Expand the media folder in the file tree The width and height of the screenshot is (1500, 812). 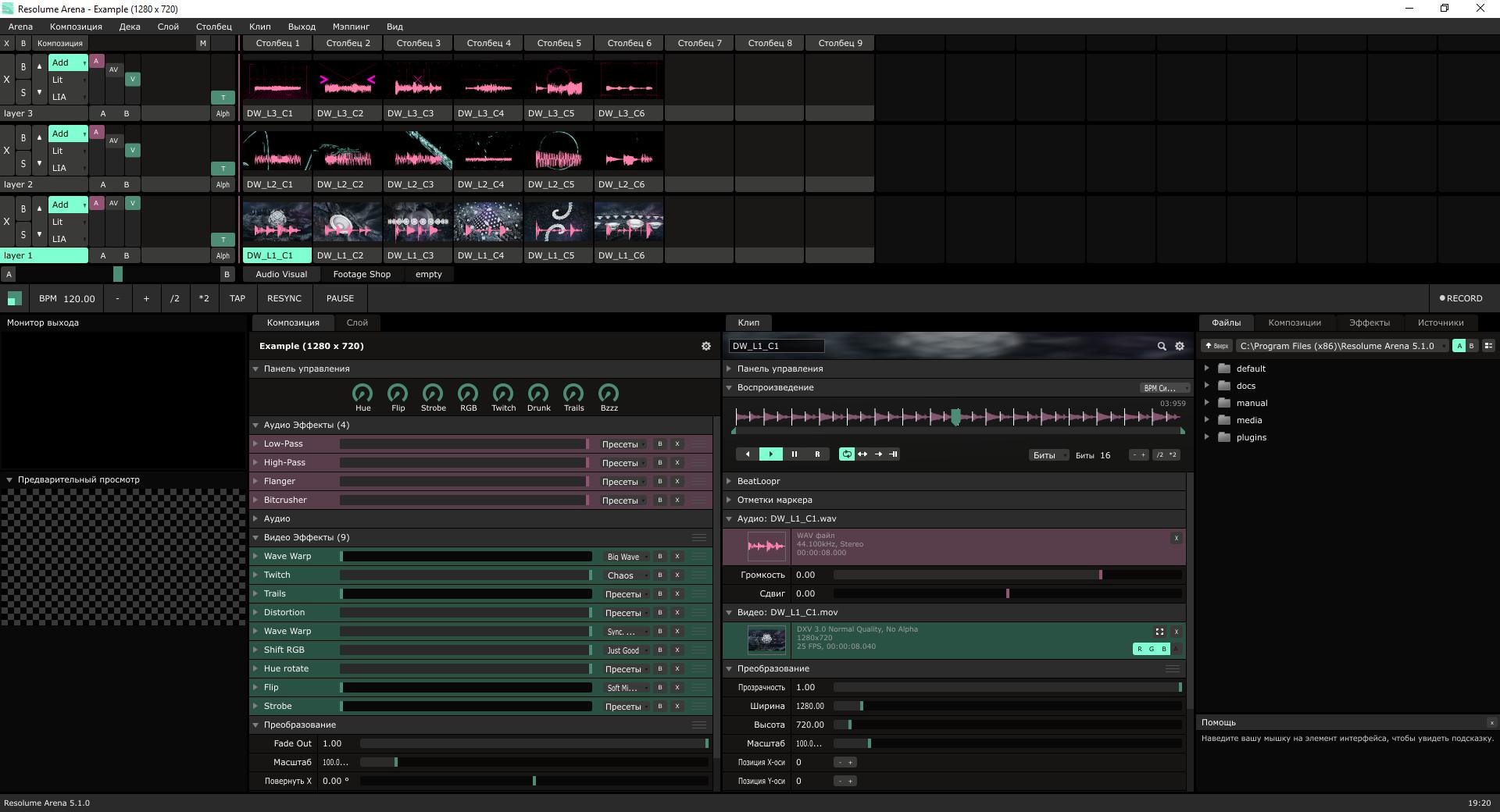[1207, 420]
